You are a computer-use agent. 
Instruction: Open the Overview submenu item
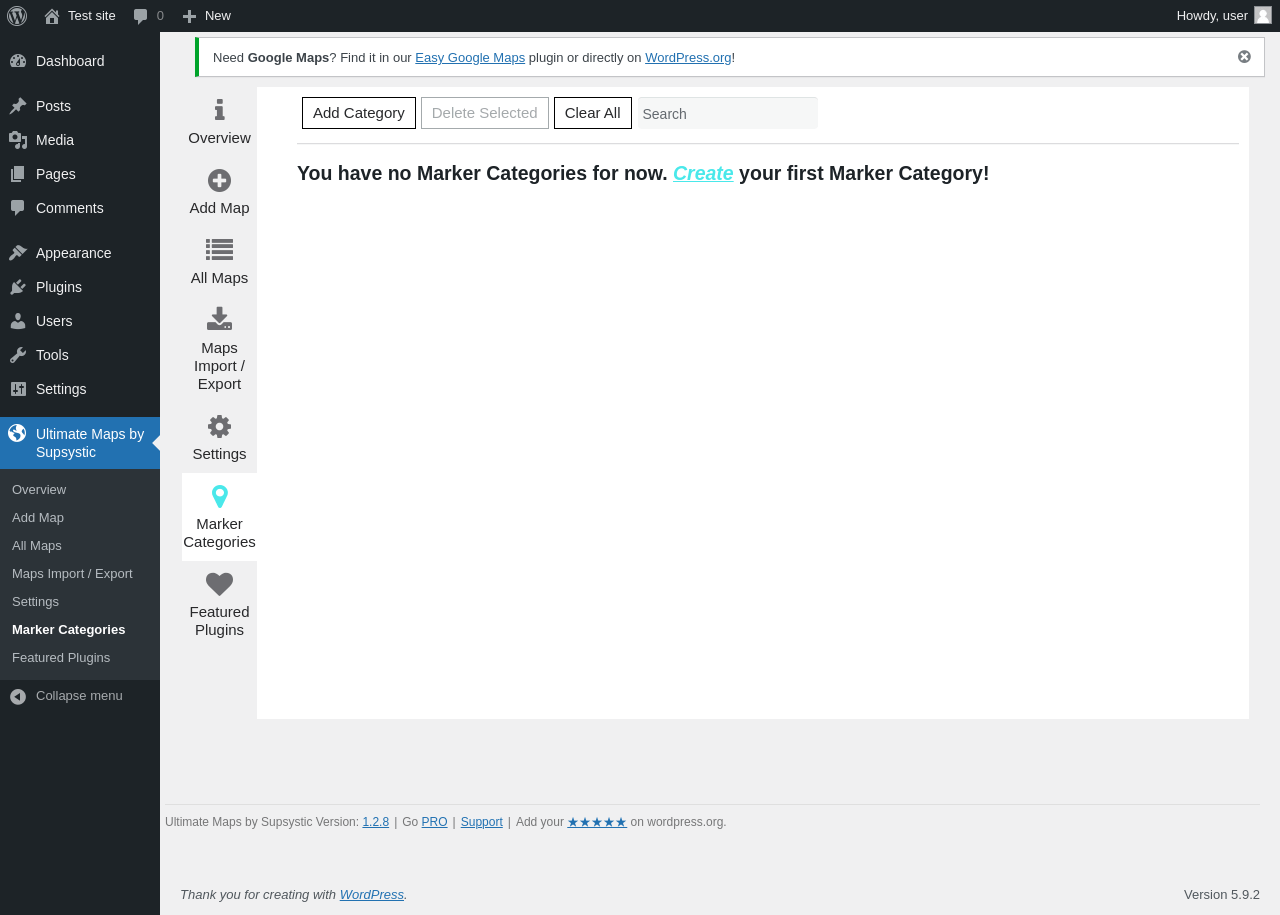tap(39, 490)
